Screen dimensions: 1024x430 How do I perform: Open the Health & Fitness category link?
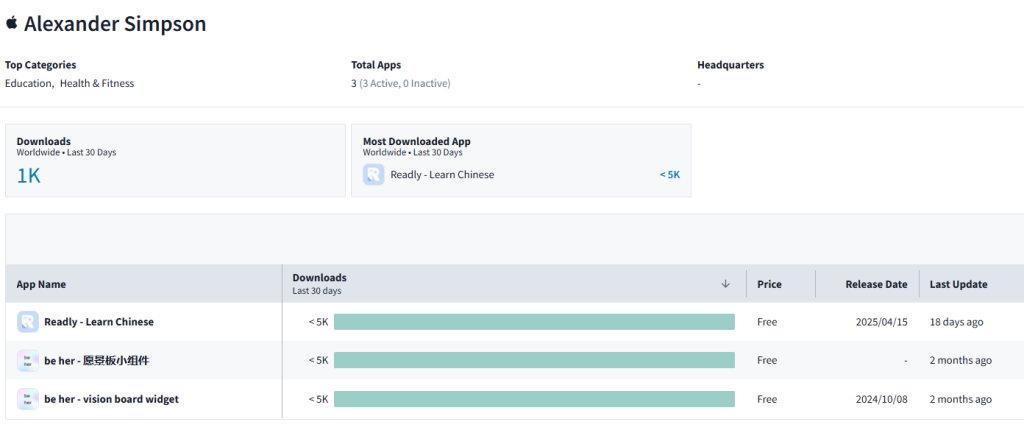[97, 84]
